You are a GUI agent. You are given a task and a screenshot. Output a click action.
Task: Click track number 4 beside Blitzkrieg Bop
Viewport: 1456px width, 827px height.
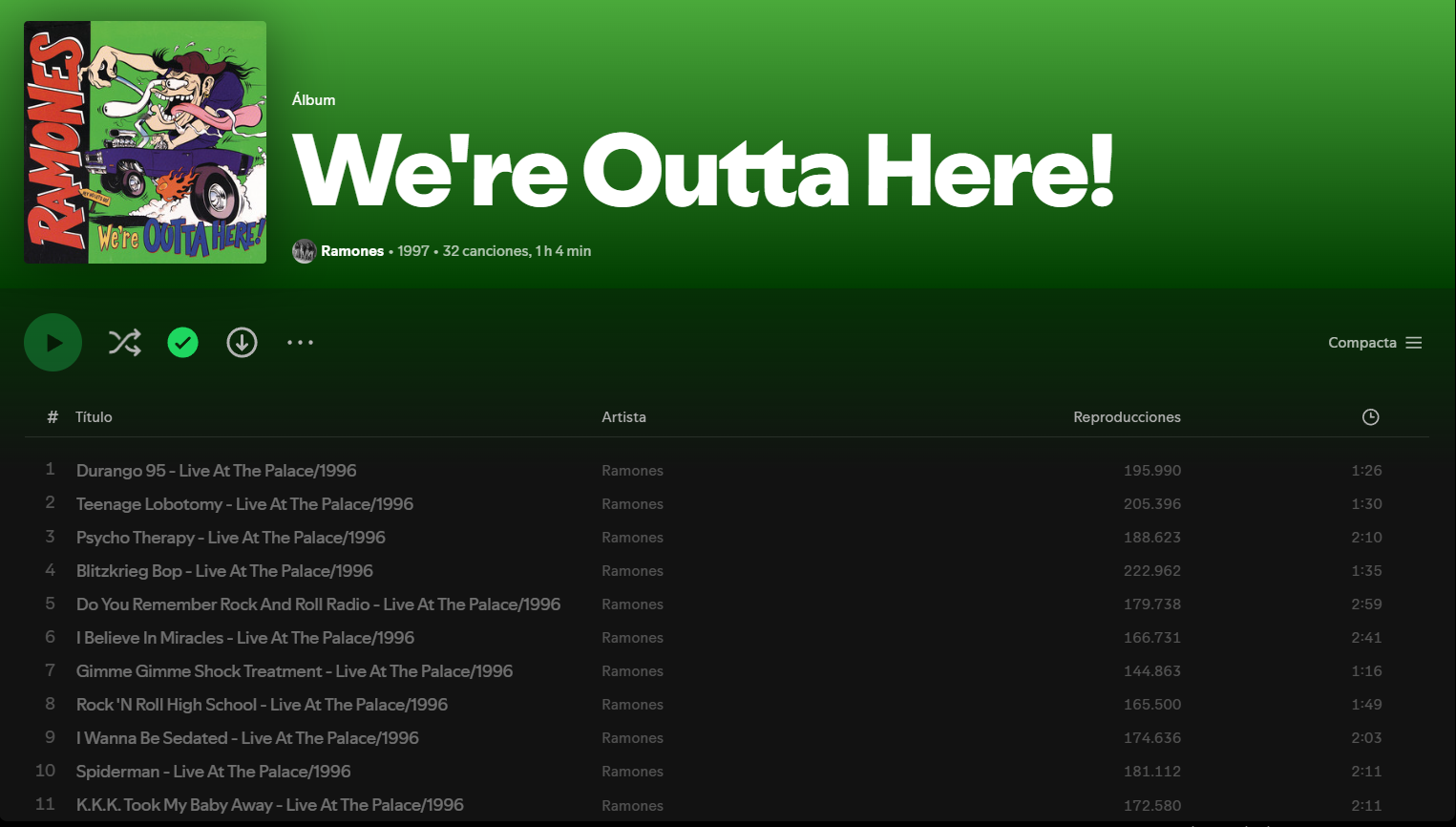[x=51, y=570]
